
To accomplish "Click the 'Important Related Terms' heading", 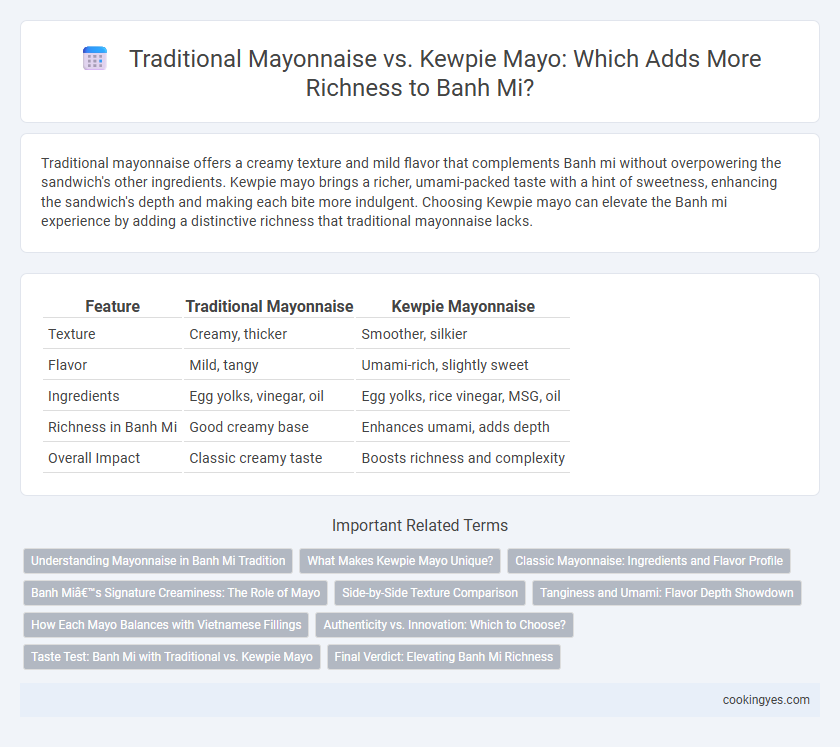I will tap(420, 525).
